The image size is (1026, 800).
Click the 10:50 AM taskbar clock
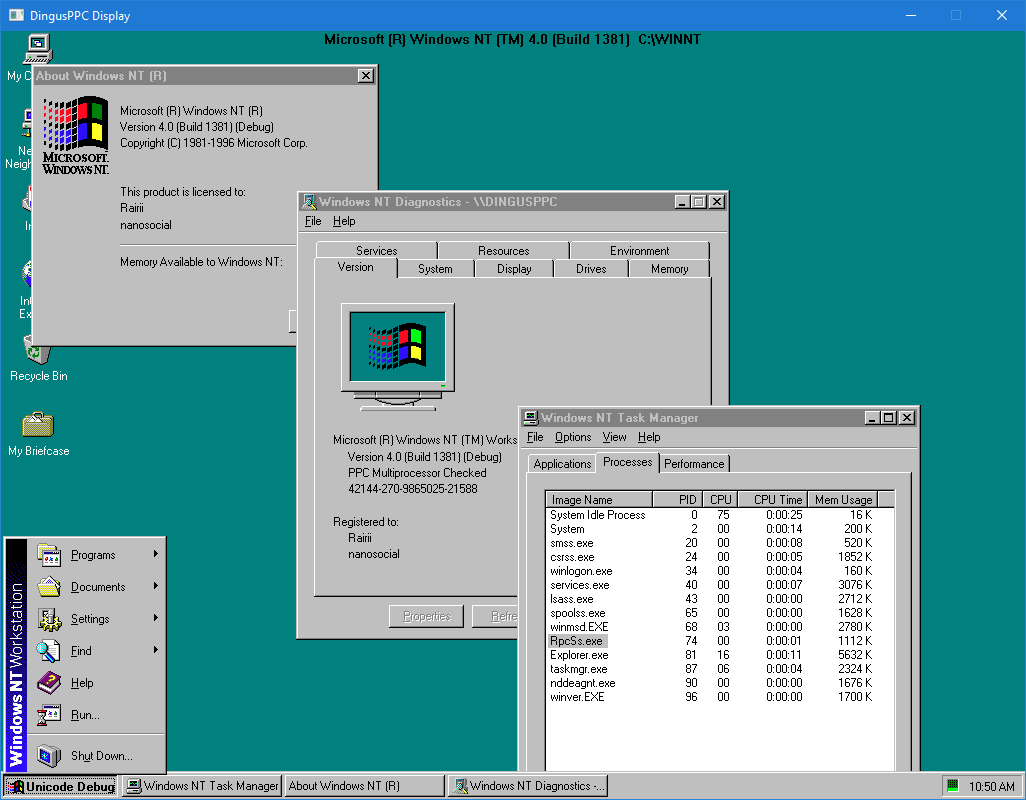coord(991,786)
